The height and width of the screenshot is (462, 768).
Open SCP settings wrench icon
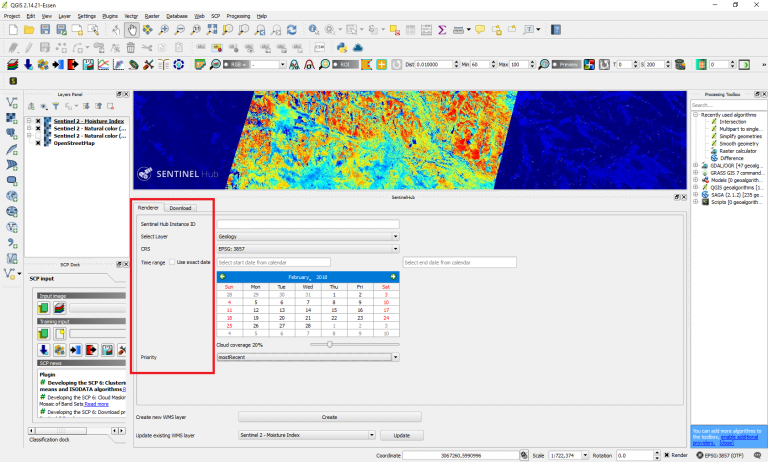click(x=148, y=65)
